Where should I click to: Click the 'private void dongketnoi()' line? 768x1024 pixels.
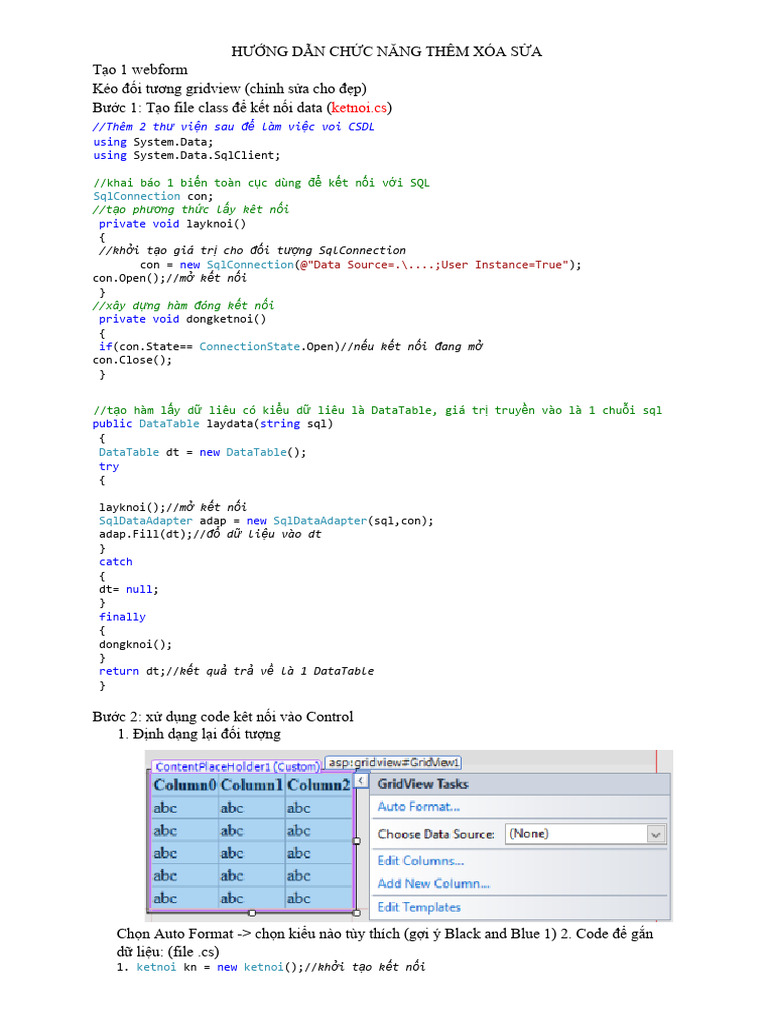(182, 319)
